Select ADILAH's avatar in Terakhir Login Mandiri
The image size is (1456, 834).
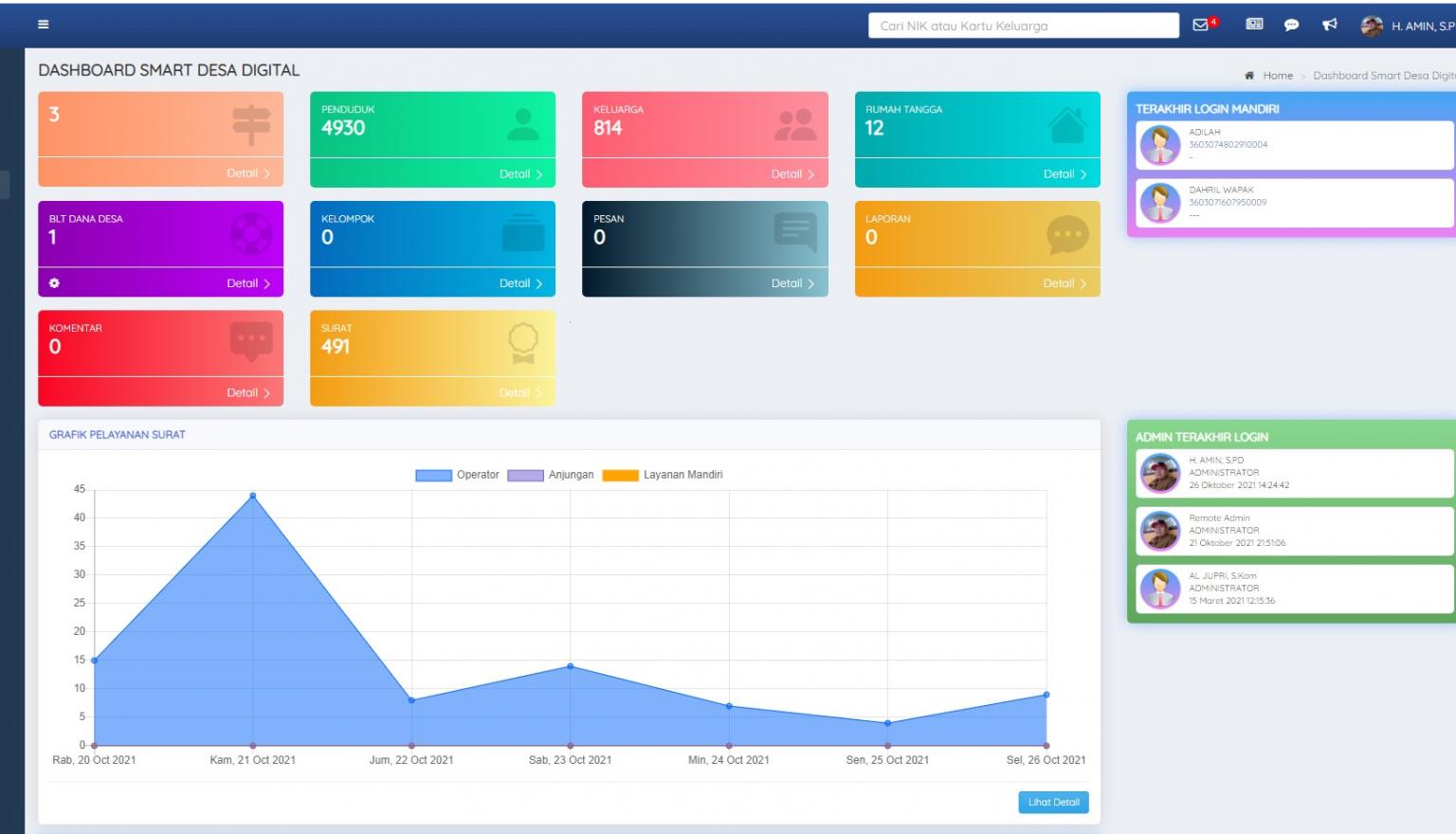coord(1159,145)
